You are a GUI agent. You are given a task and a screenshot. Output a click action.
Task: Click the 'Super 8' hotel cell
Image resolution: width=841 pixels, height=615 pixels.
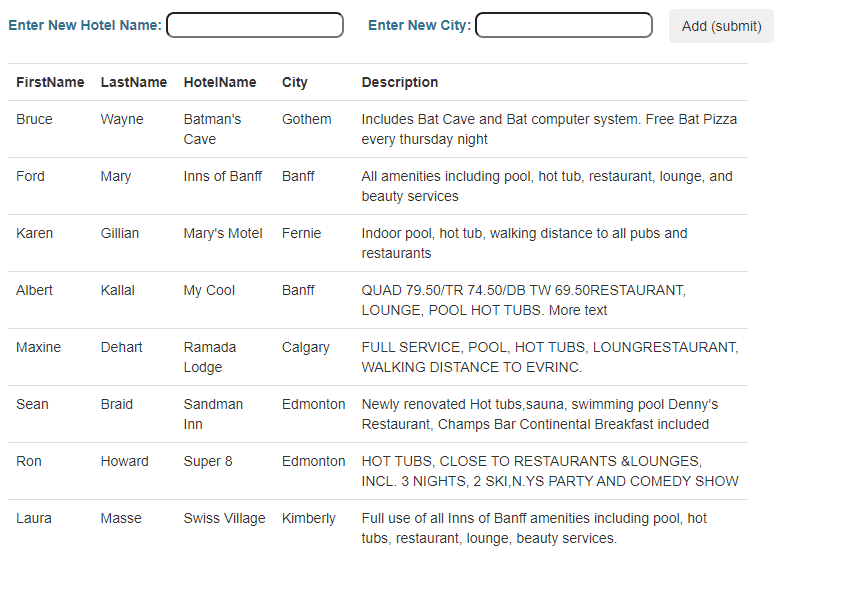208,461
